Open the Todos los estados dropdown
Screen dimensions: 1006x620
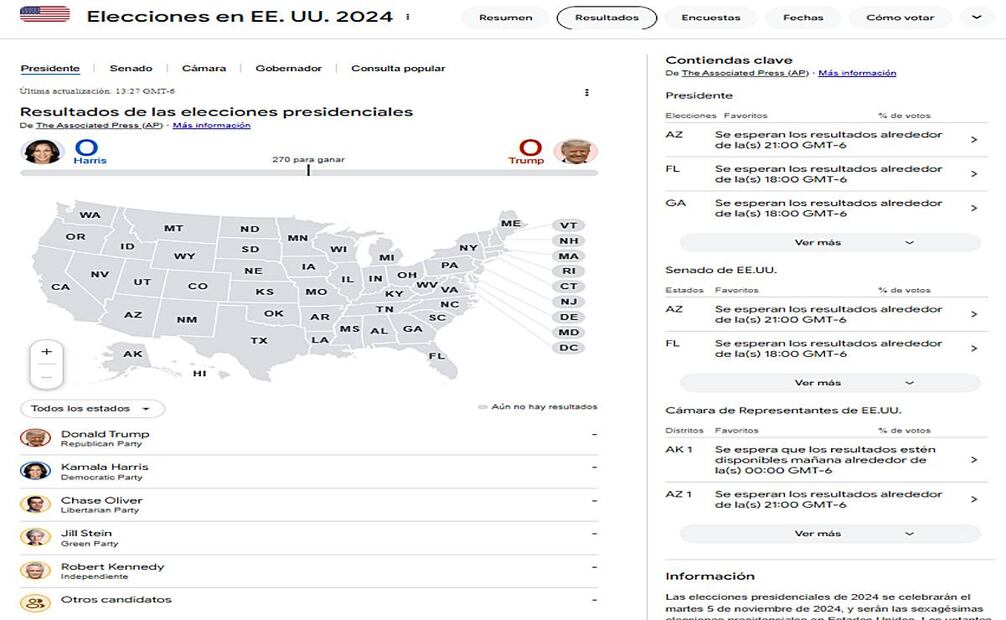point(92,408)
